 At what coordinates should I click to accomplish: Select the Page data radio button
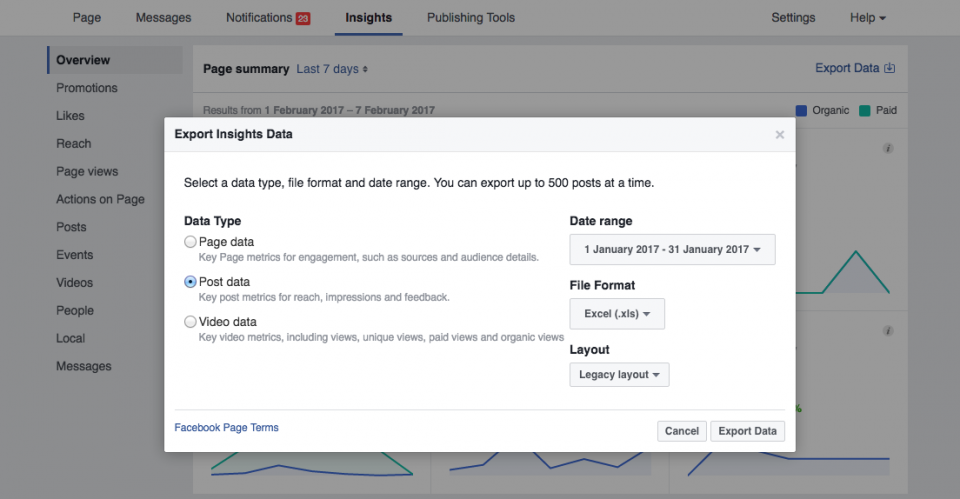point(190,242)
